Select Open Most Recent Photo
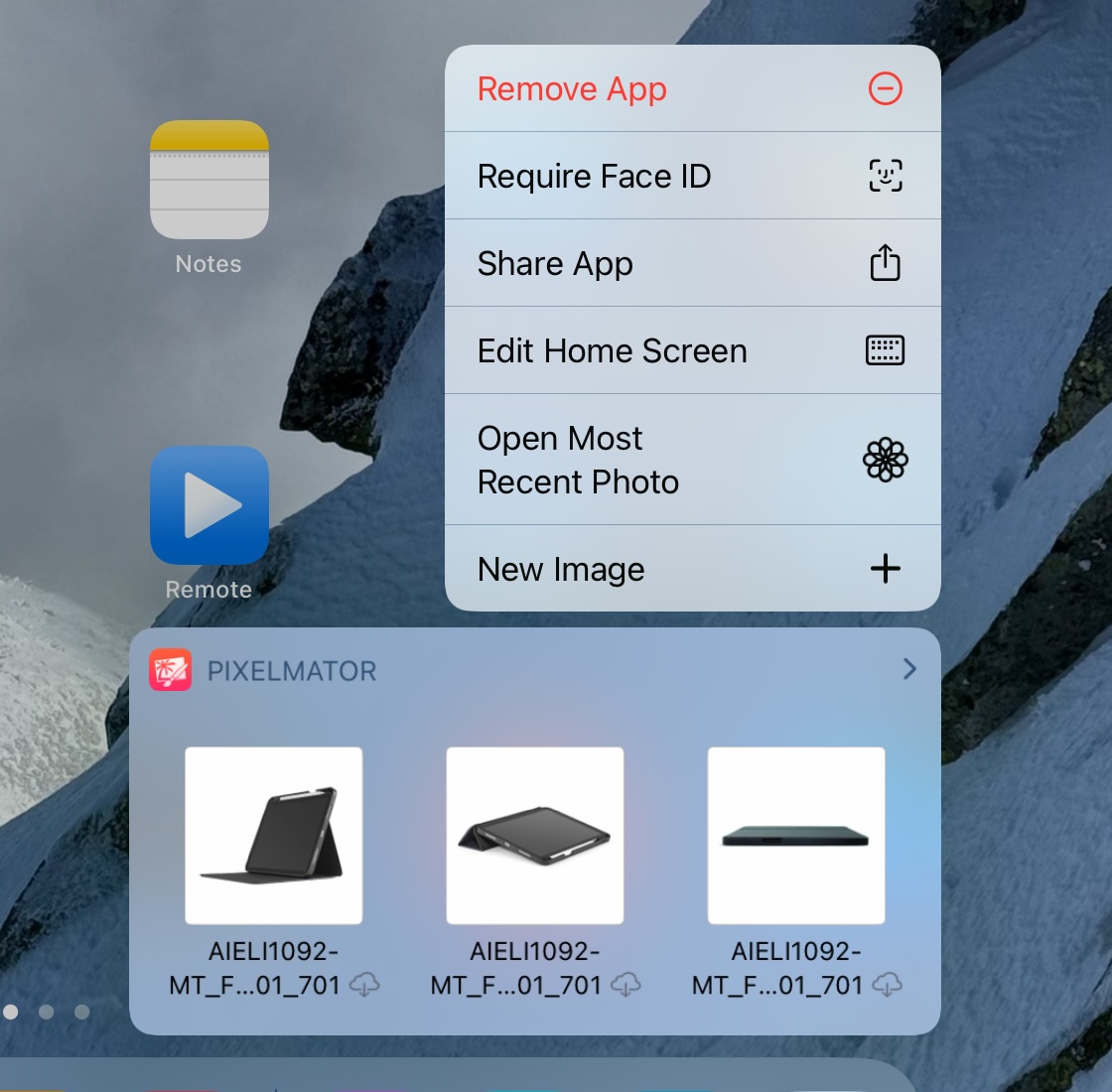1112x1092 pixels. pyautogui.click(x=693, y=460)
